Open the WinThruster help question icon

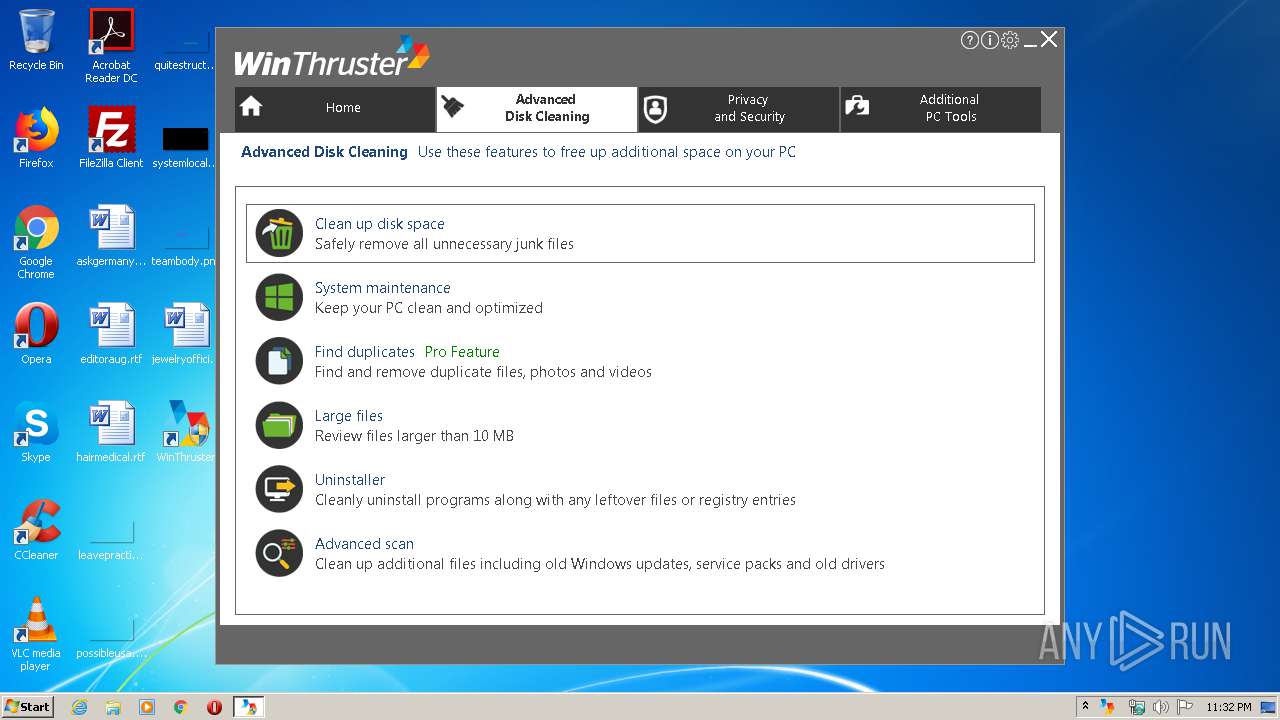[970, 40]
